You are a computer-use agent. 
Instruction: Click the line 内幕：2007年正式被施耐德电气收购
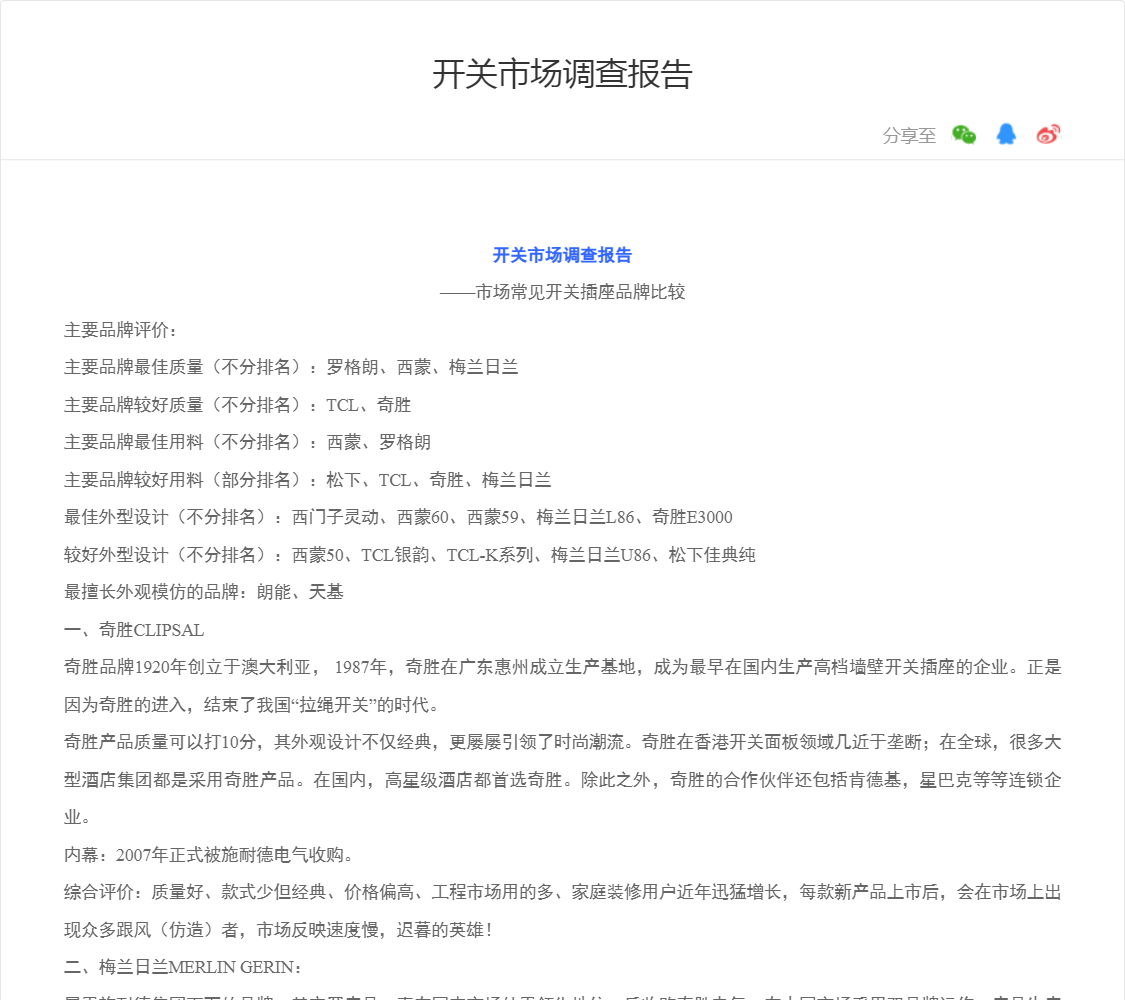pyautogui.click(x=208, y=855)
